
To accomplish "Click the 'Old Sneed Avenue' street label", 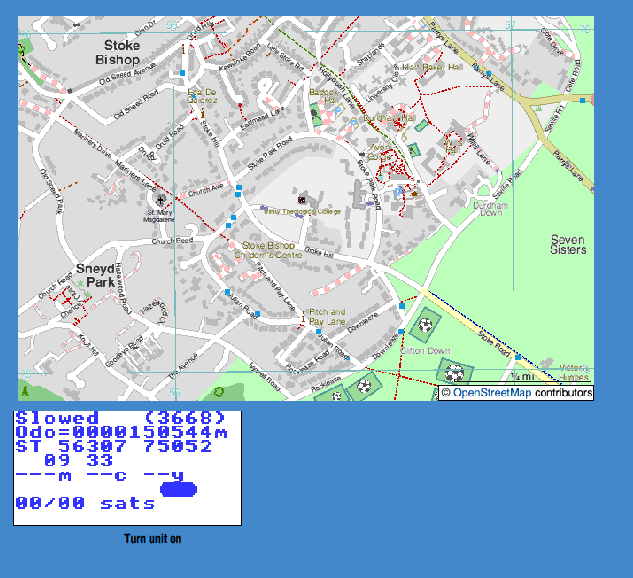I will pyautogui.click(x=127, y=74).
